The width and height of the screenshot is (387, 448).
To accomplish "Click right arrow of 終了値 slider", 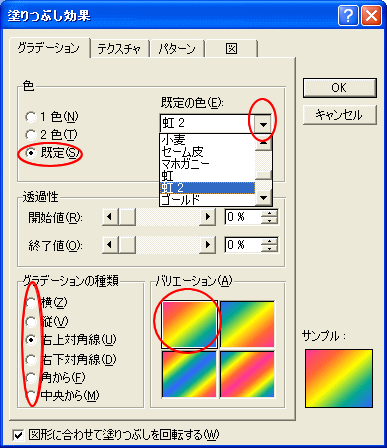I will click(x=207, y=245).
